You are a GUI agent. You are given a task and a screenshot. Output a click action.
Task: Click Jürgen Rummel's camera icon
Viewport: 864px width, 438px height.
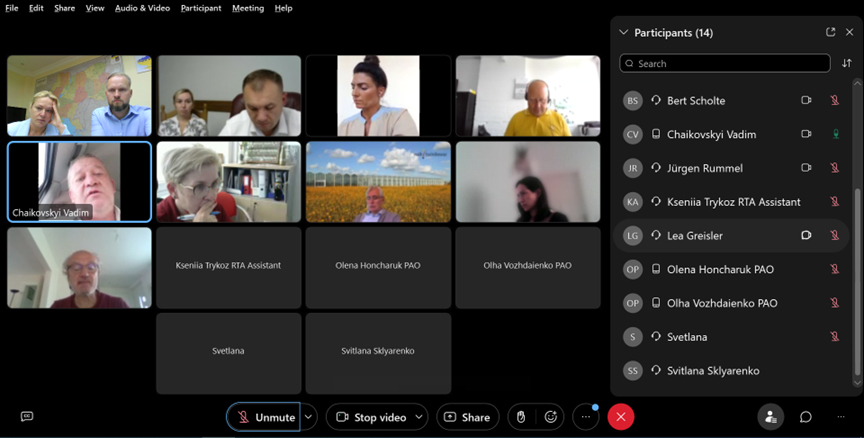coord(806,167)
